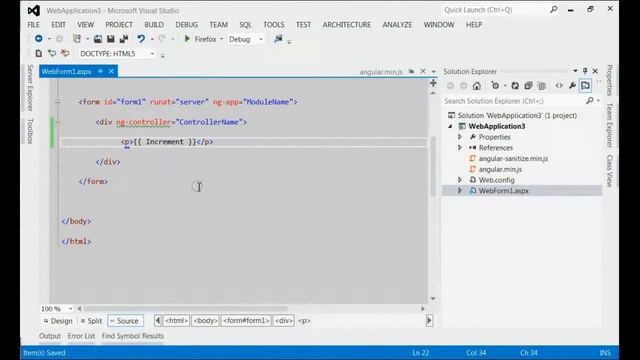Select the <html> tag navigator button

pyautogui.click(x=176, y=321)
